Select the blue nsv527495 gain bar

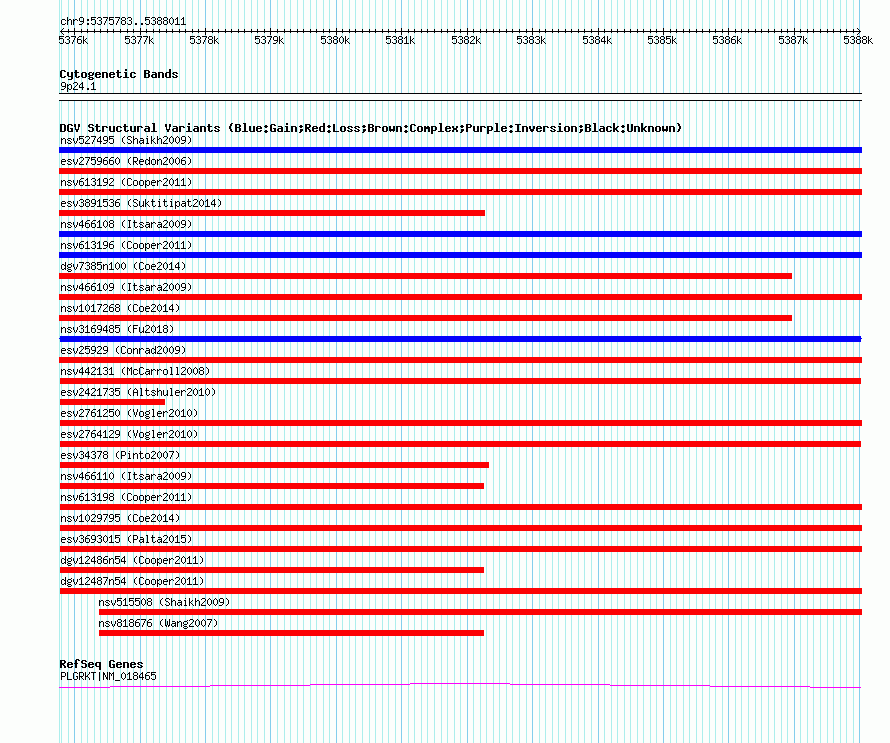point(460,150)
